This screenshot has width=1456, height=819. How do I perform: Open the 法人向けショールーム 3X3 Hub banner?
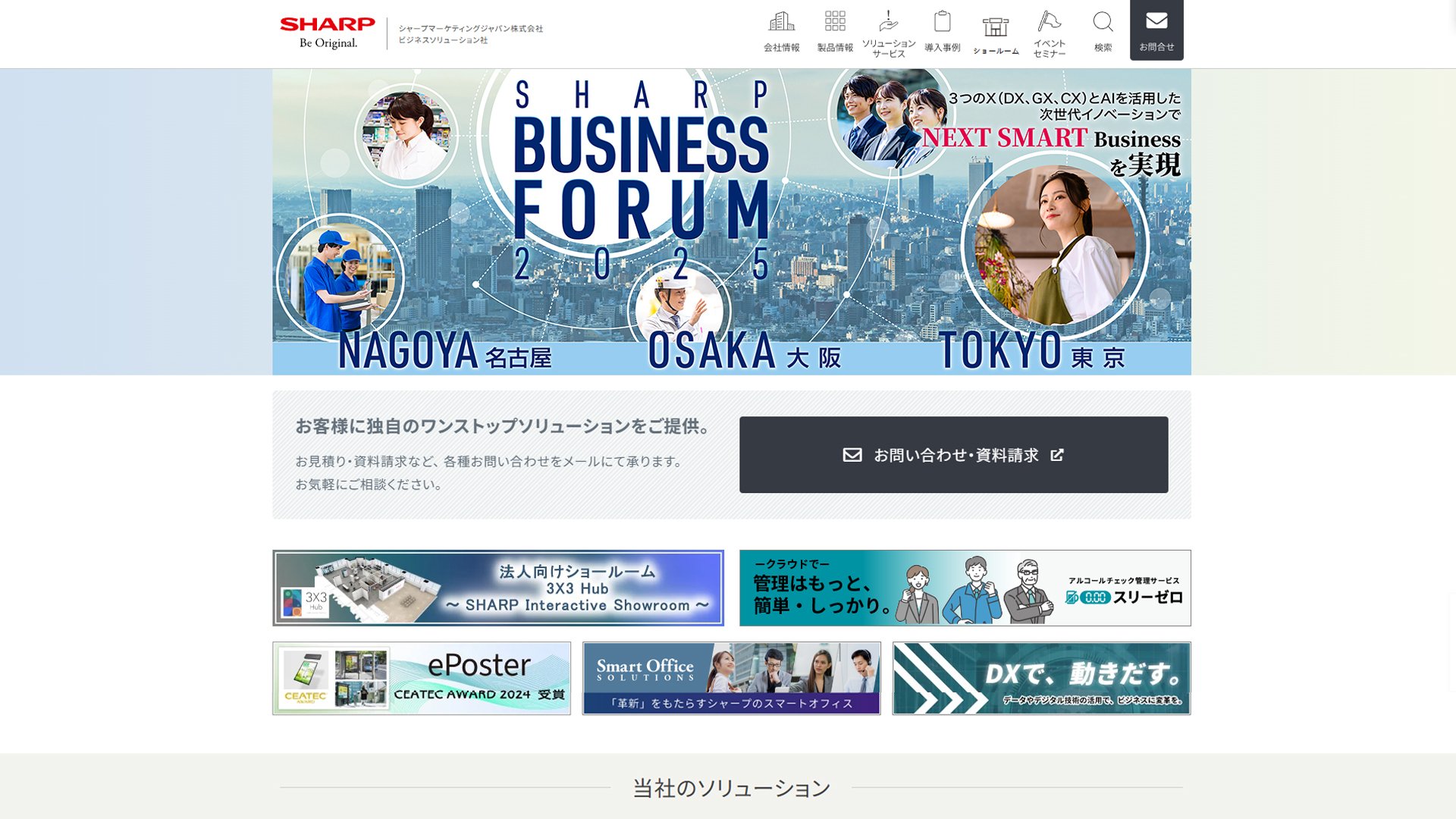click(498, 588)
